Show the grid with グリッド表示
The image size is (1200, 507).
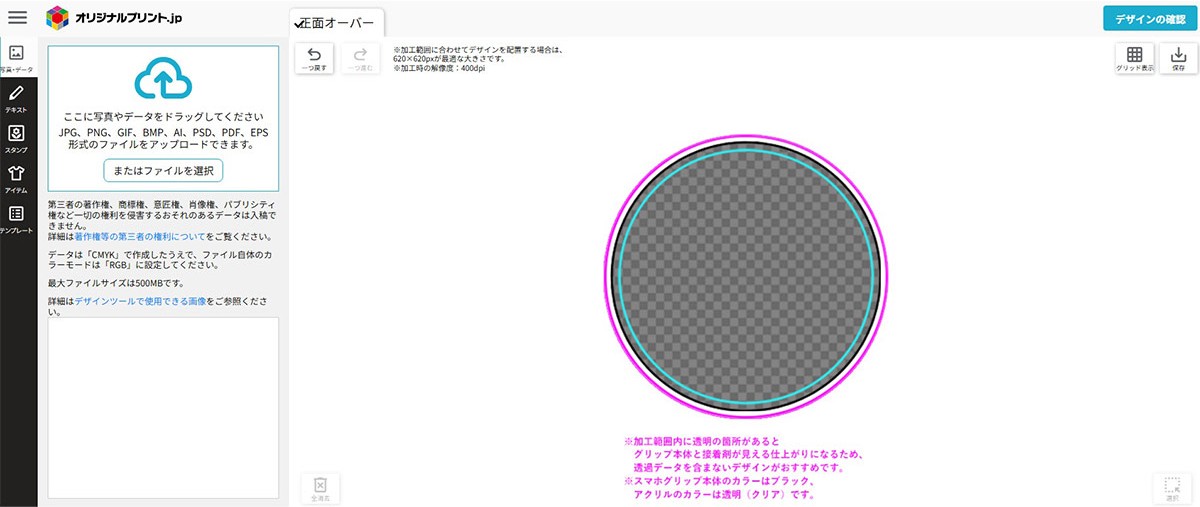coord(1134,59)
